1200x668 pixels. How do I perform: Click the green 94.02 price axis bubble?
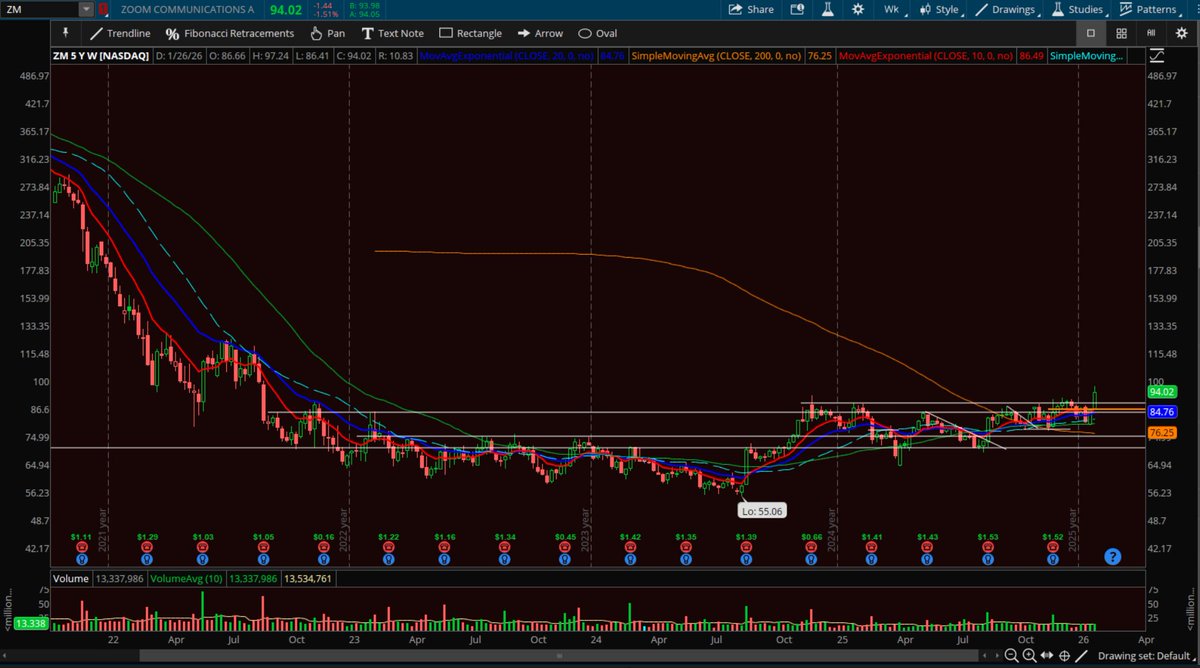pos(1161,392)
